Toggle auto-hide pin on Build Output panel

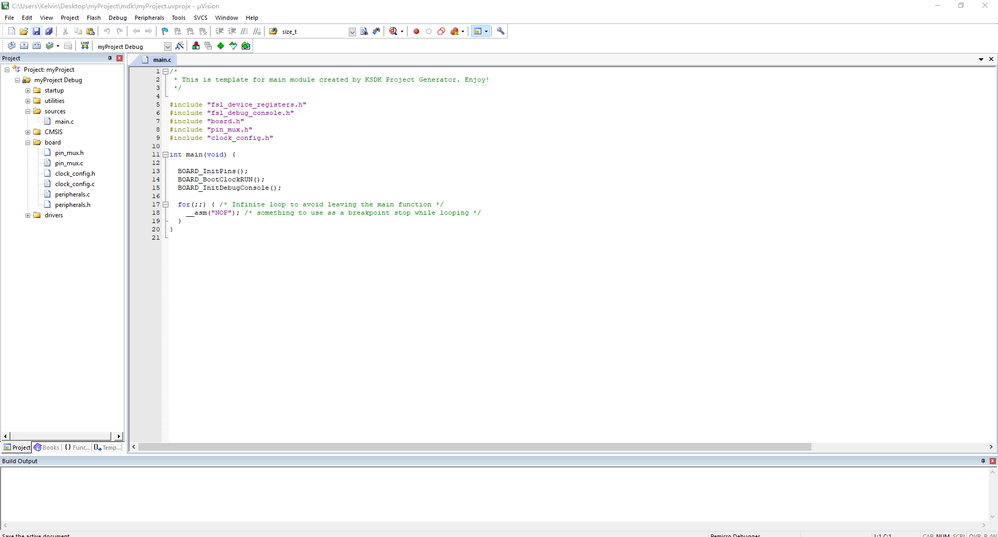(983, 461)
